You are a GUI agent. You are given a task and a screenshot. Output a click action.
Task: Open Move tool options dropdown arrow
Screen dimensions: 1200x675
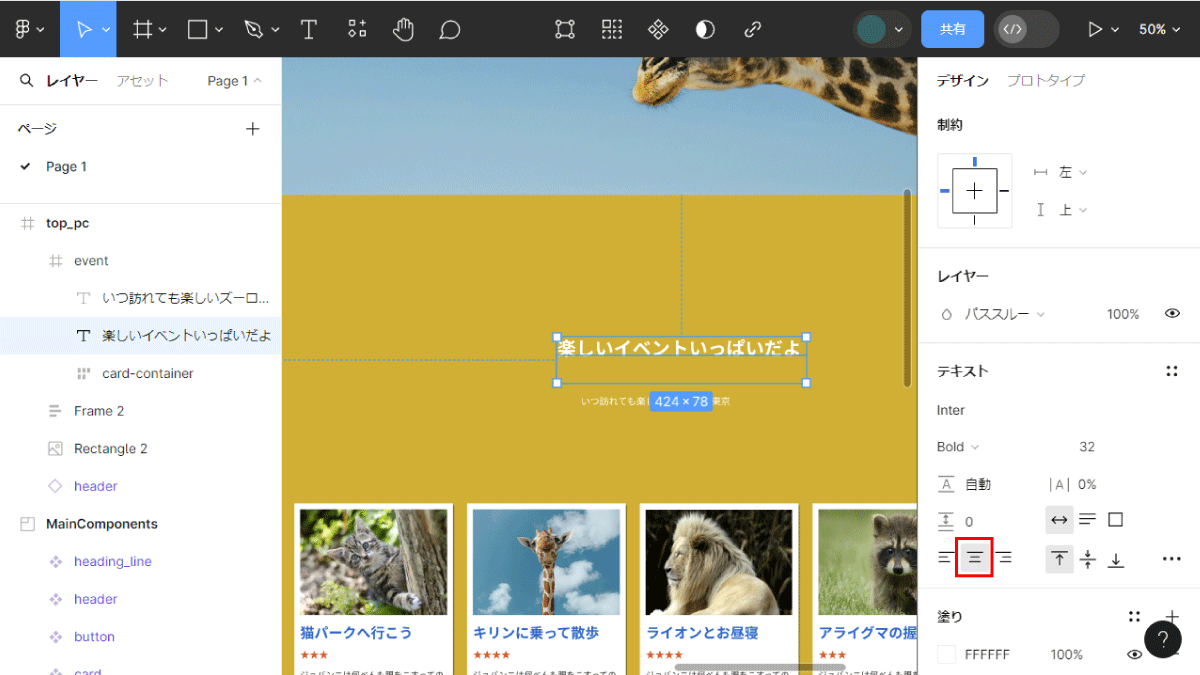[x=105, y=30]
